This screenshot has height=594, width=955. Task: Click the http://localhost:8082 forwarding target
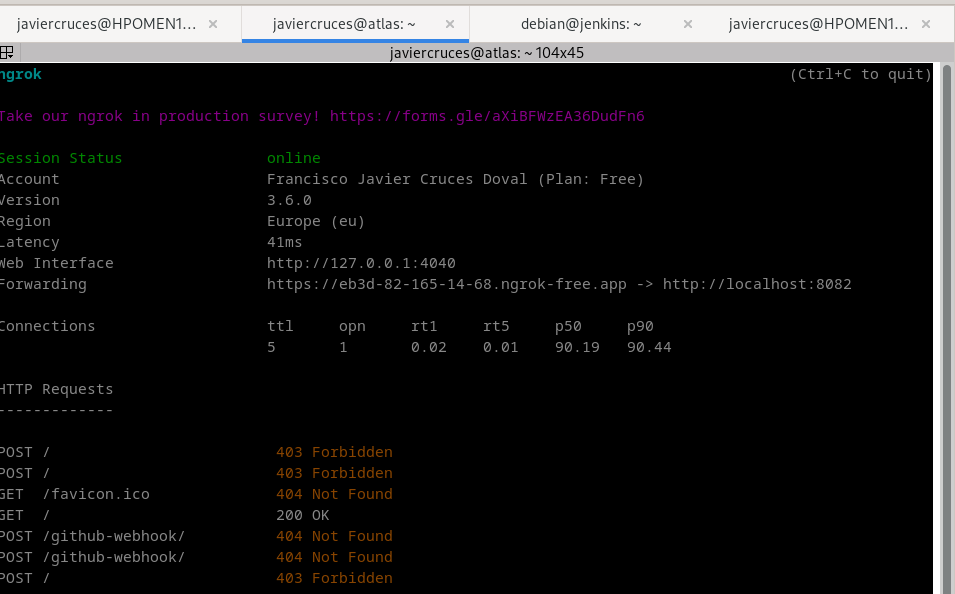[x=757, y=285]
